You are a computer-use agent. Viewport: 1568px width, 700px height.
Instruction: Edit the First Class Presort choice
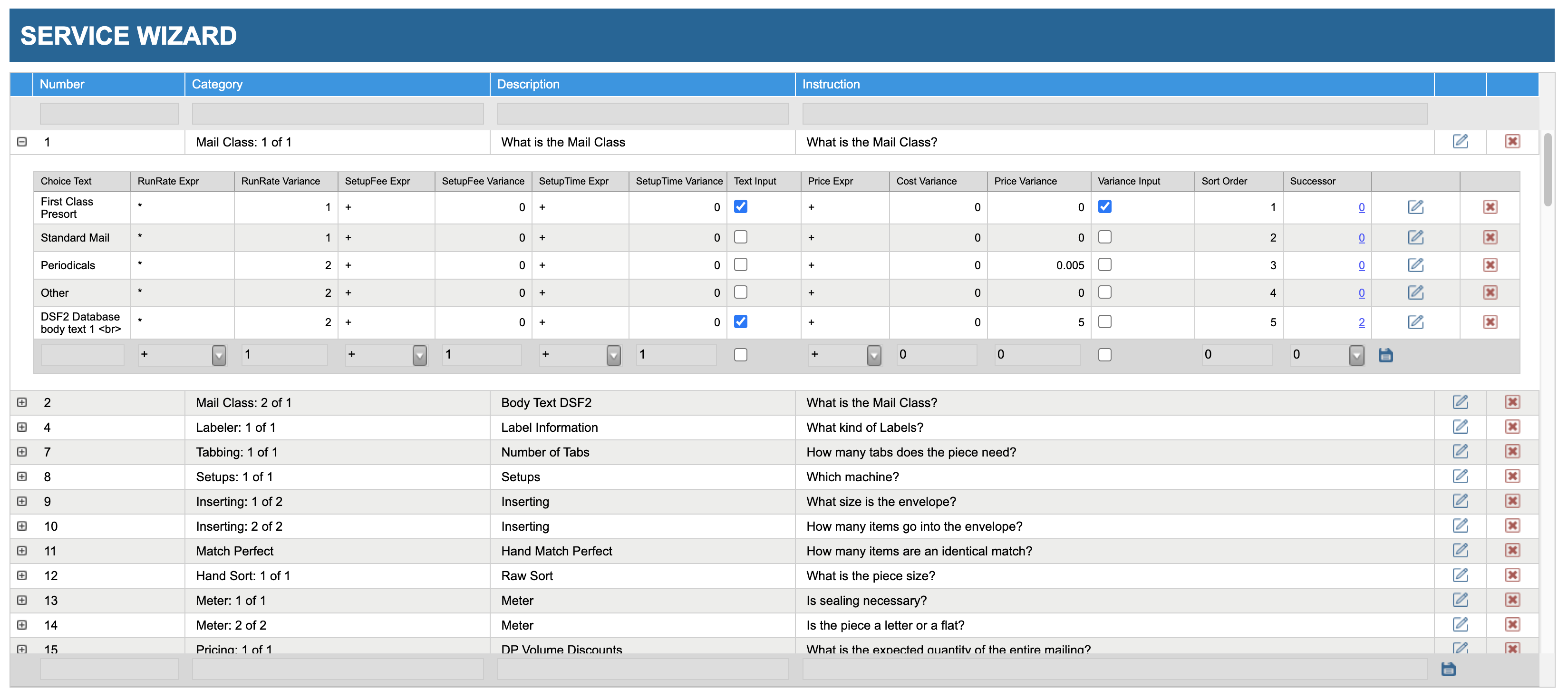(1416, 207)
